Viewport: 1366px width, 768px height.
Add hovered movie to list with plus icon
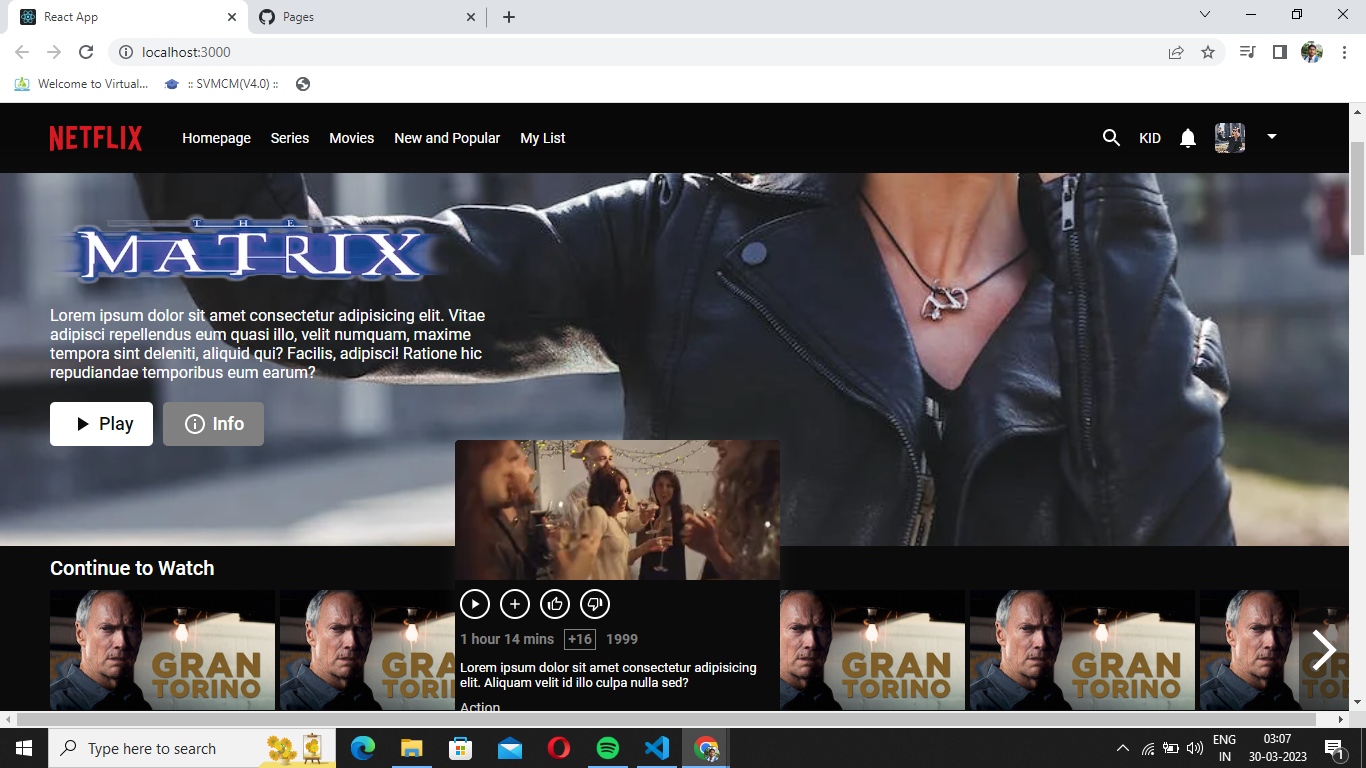[515, 604]
